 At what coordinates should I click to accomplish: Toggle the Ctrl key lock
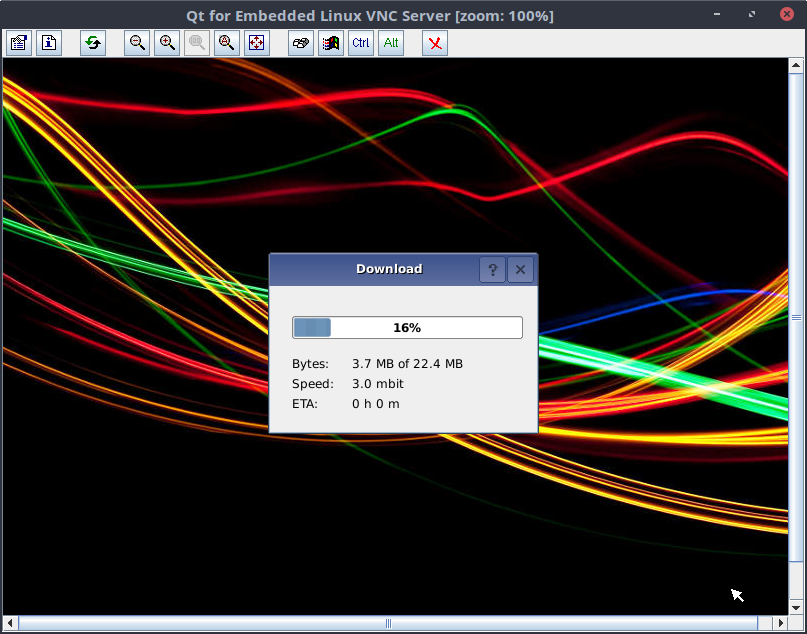361,43
